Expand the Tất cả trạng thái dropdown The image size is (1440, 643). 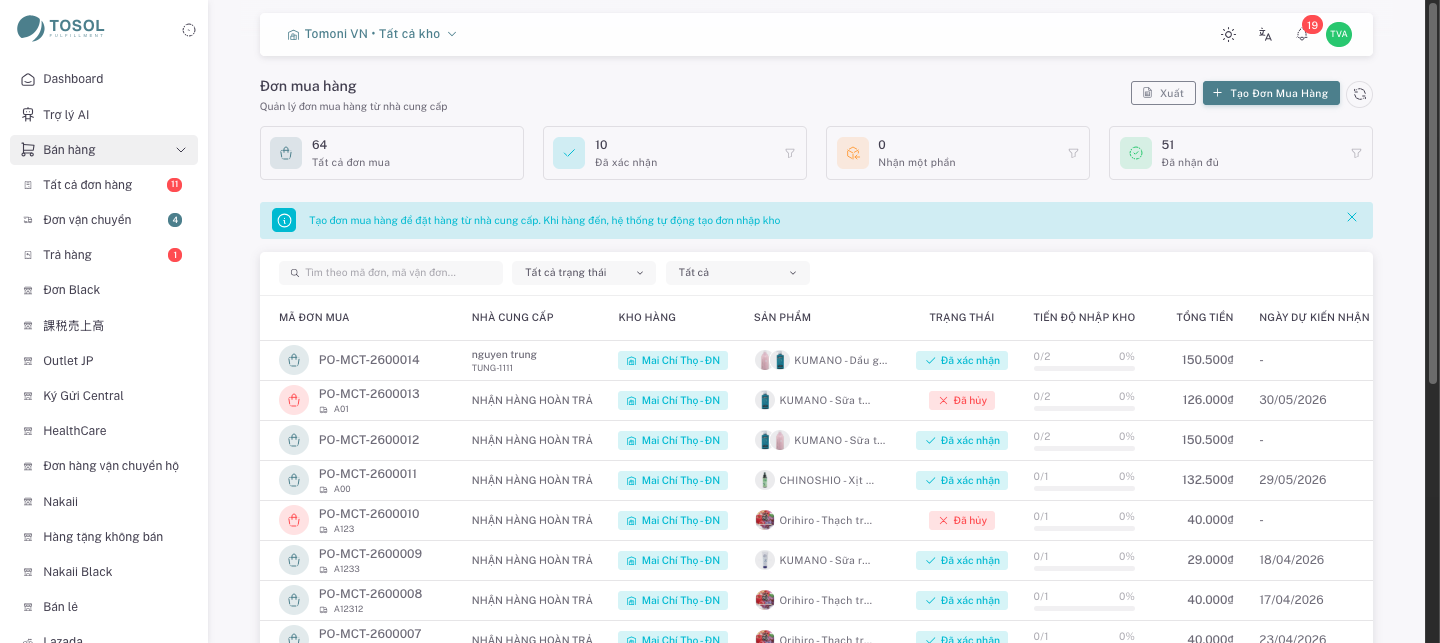pyautogui.click(x=584, y=273)
